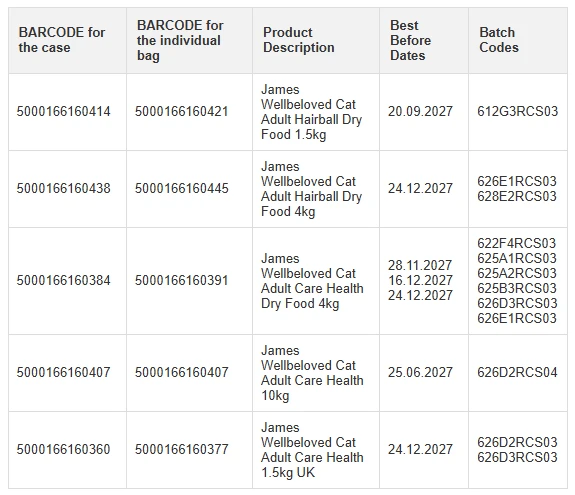The width and height of the screenshot is (575, 495).
Task: Click the Hairball Dry Food 4kg description
Action: click(x=312, y=189)
